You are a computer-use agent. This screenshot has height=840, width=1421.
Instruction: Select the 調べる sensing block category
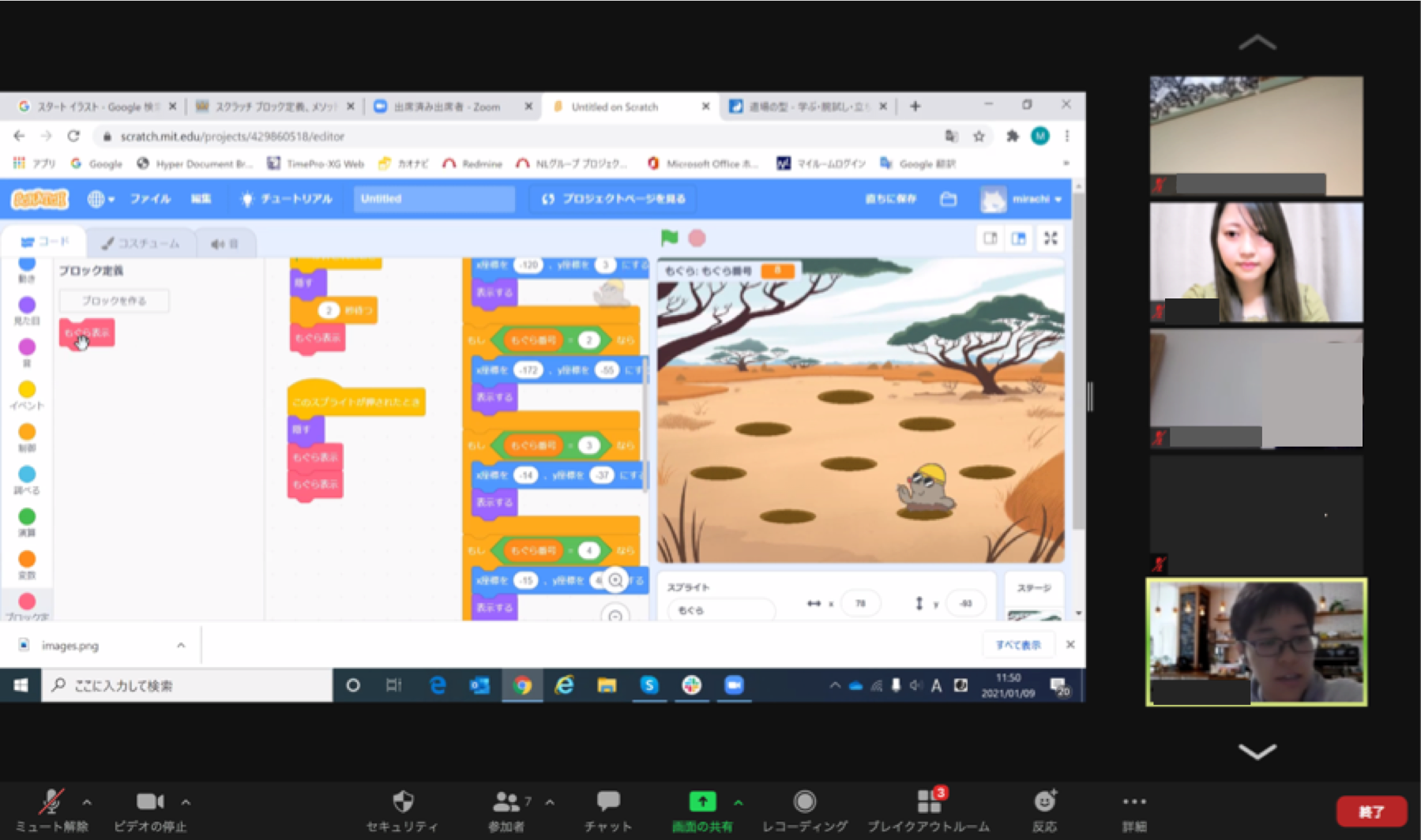coord(27,480)
